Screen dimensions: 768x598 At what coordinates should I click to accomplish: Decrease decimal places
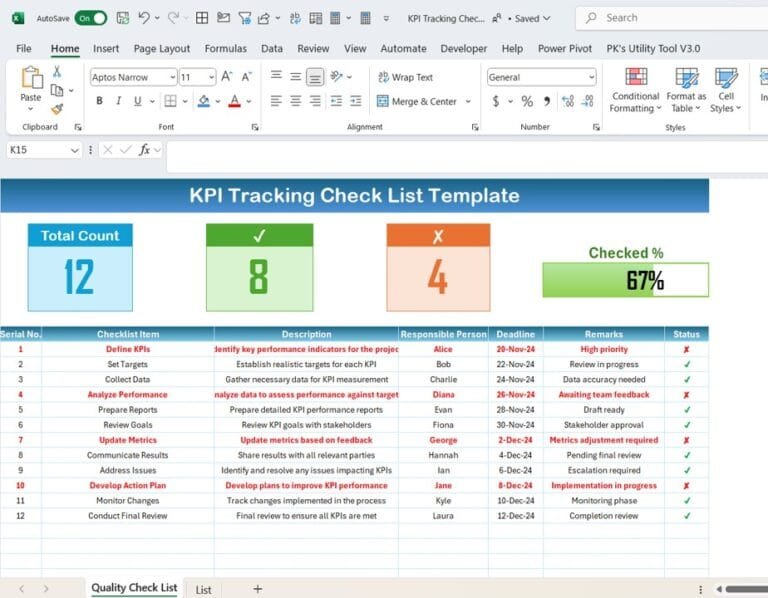588,101
